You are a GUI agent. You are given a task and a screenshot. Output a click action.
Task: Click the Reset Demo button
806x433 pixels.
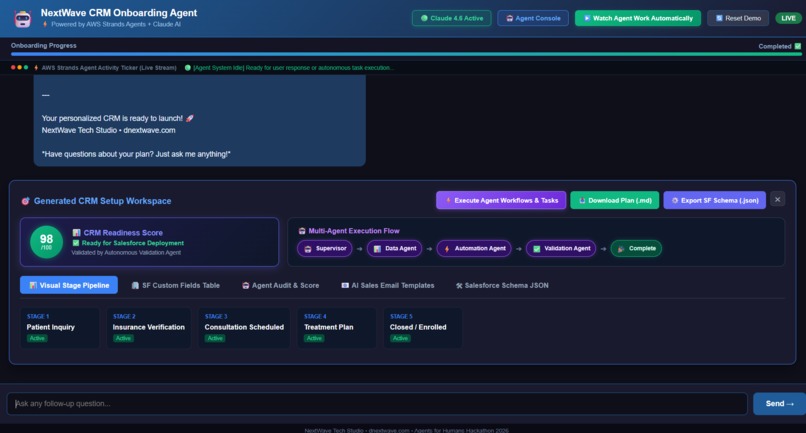point(738,18)
